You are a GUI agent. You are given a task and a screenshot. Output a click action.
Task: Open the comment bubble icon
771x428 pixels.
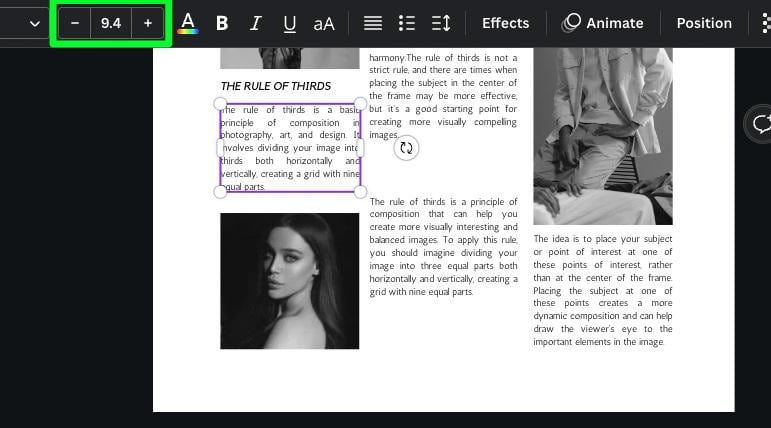(x=760, y=124)
